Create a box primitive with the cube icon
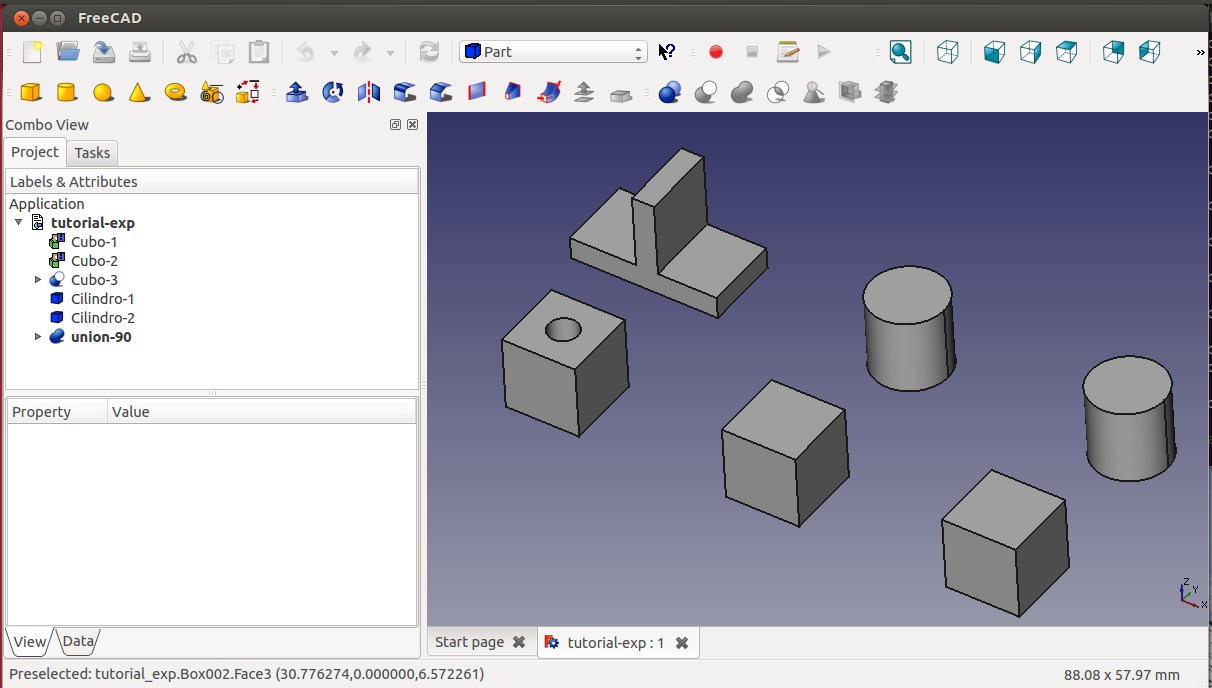Viewport: 1212px width, 688px height. tap(31, 93)
